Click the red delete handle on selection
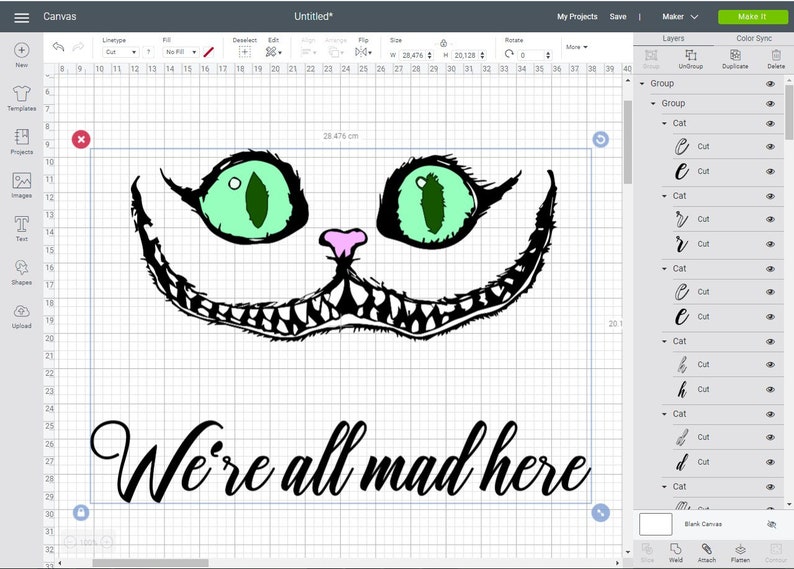Screen dimensions: 794x569 coord(81,139)
